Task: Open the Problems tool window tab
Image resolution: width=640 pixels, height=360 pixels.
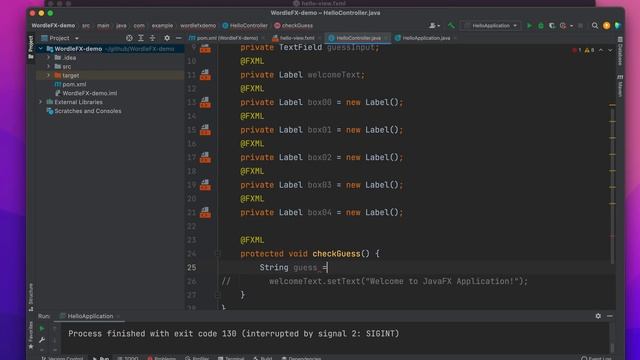Action: point(162,358)
